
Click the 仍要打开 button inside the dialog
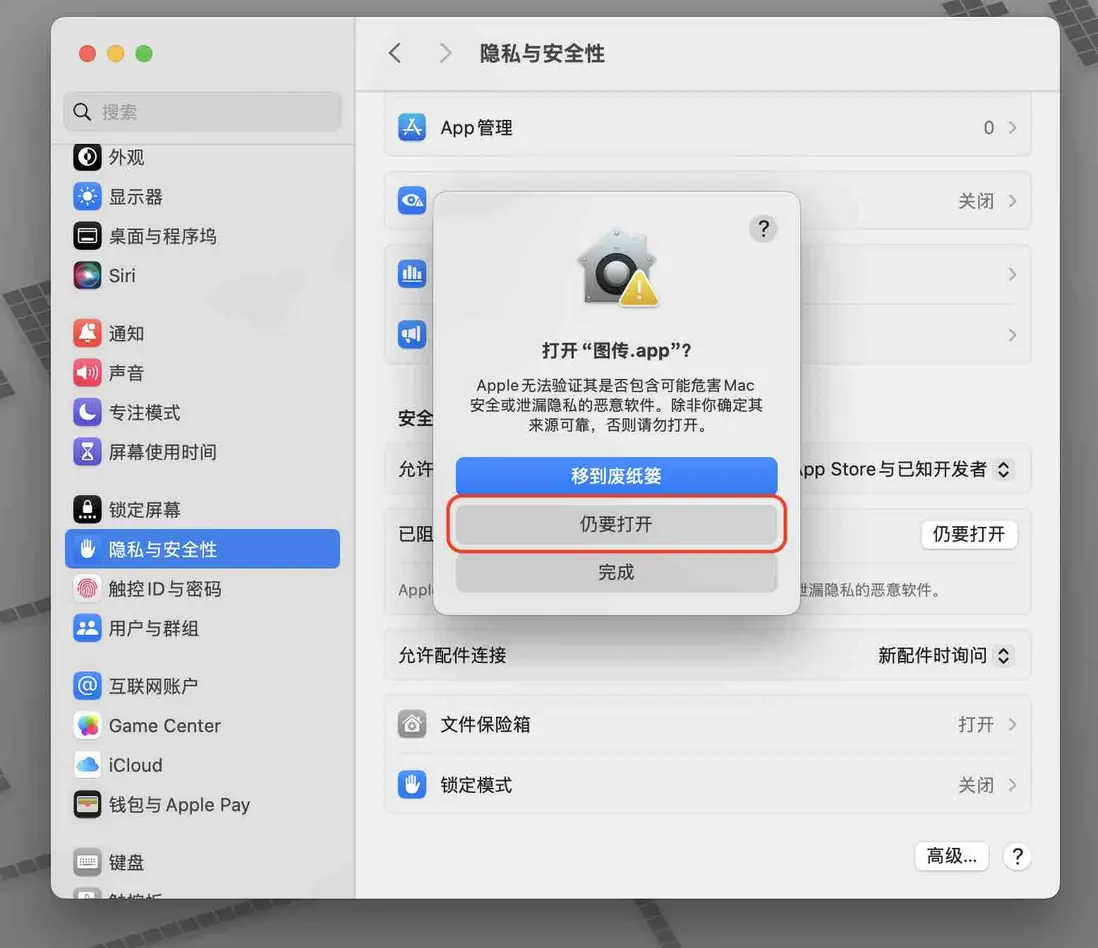coord(615,525)
